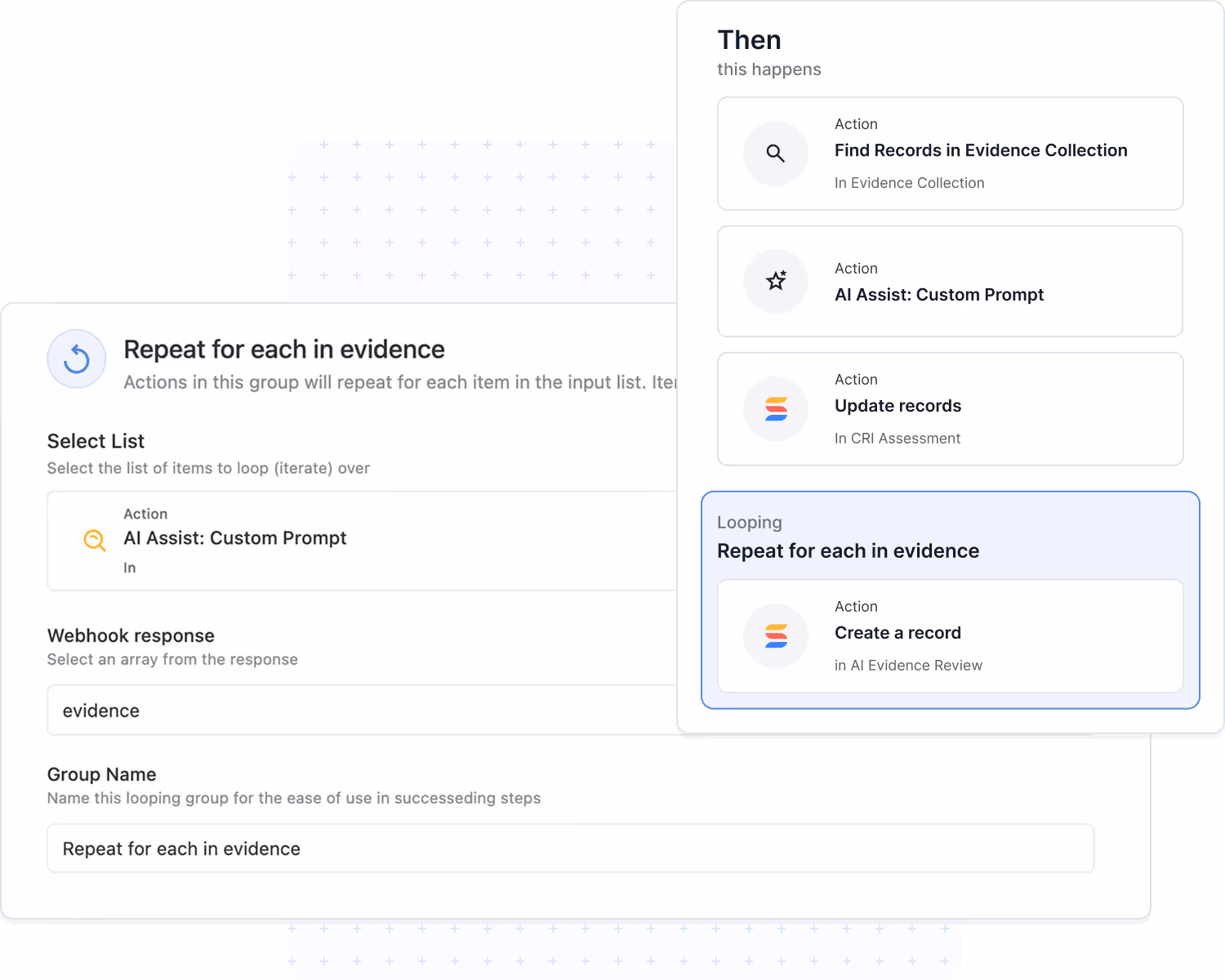Click the 'Group Name' label
The height and width of the screenshot is (980, 1225).
pos(101,774)
